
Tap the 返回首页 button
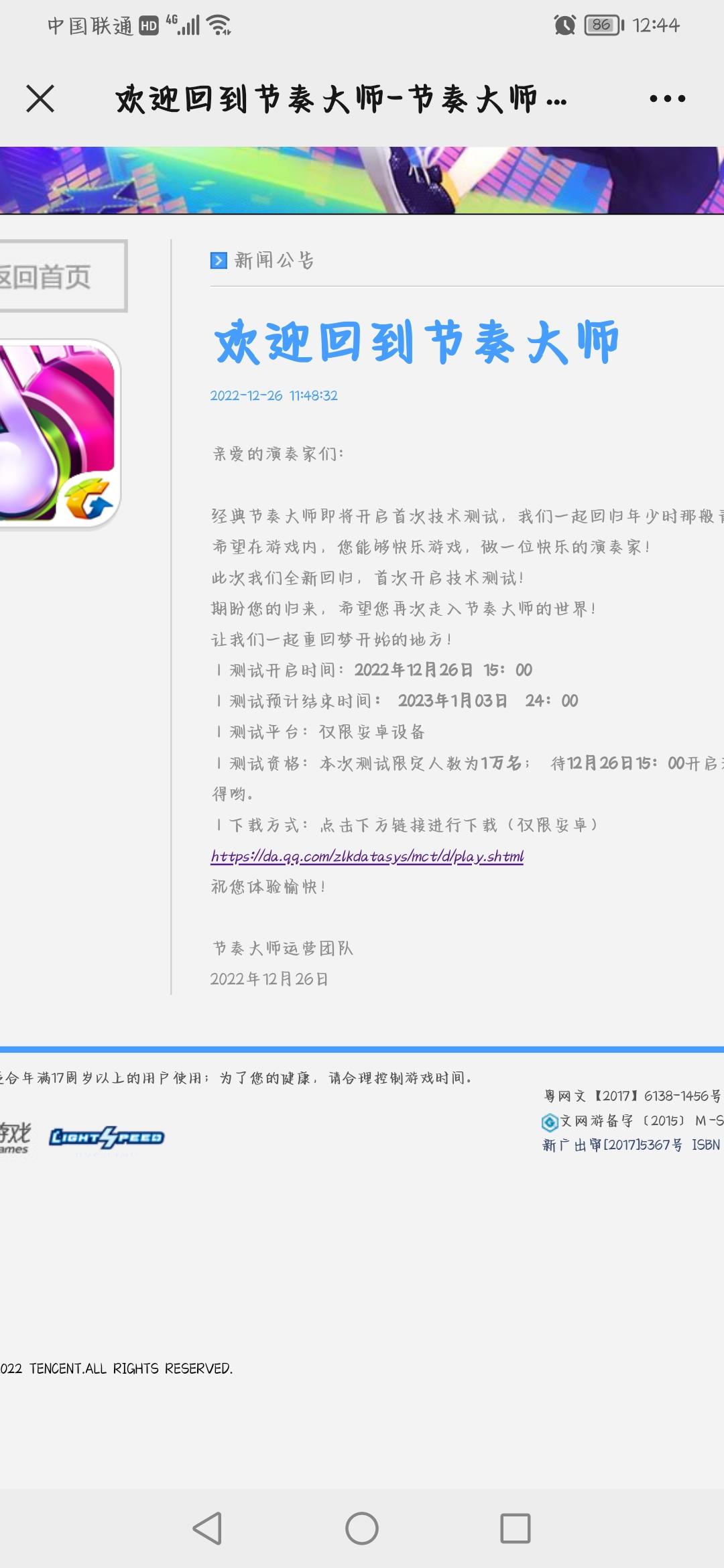pos(63,276)
